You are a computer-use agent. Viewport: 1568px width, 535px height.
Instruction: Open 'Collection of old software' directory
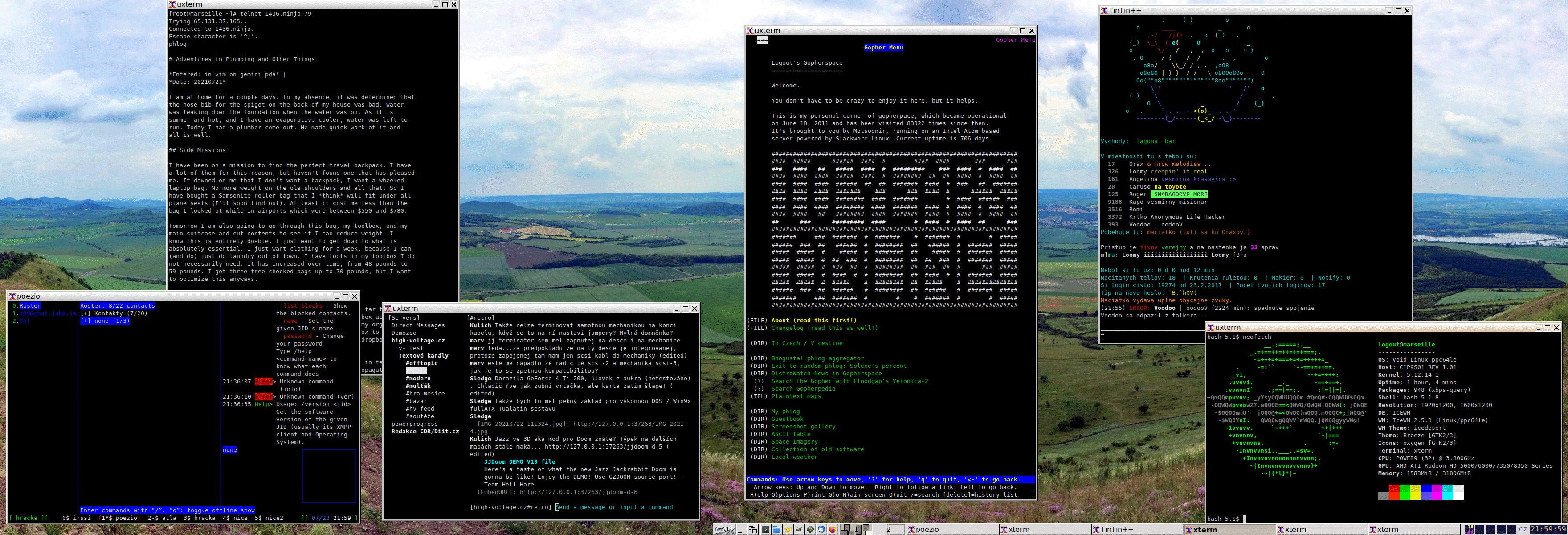point(817,449)
